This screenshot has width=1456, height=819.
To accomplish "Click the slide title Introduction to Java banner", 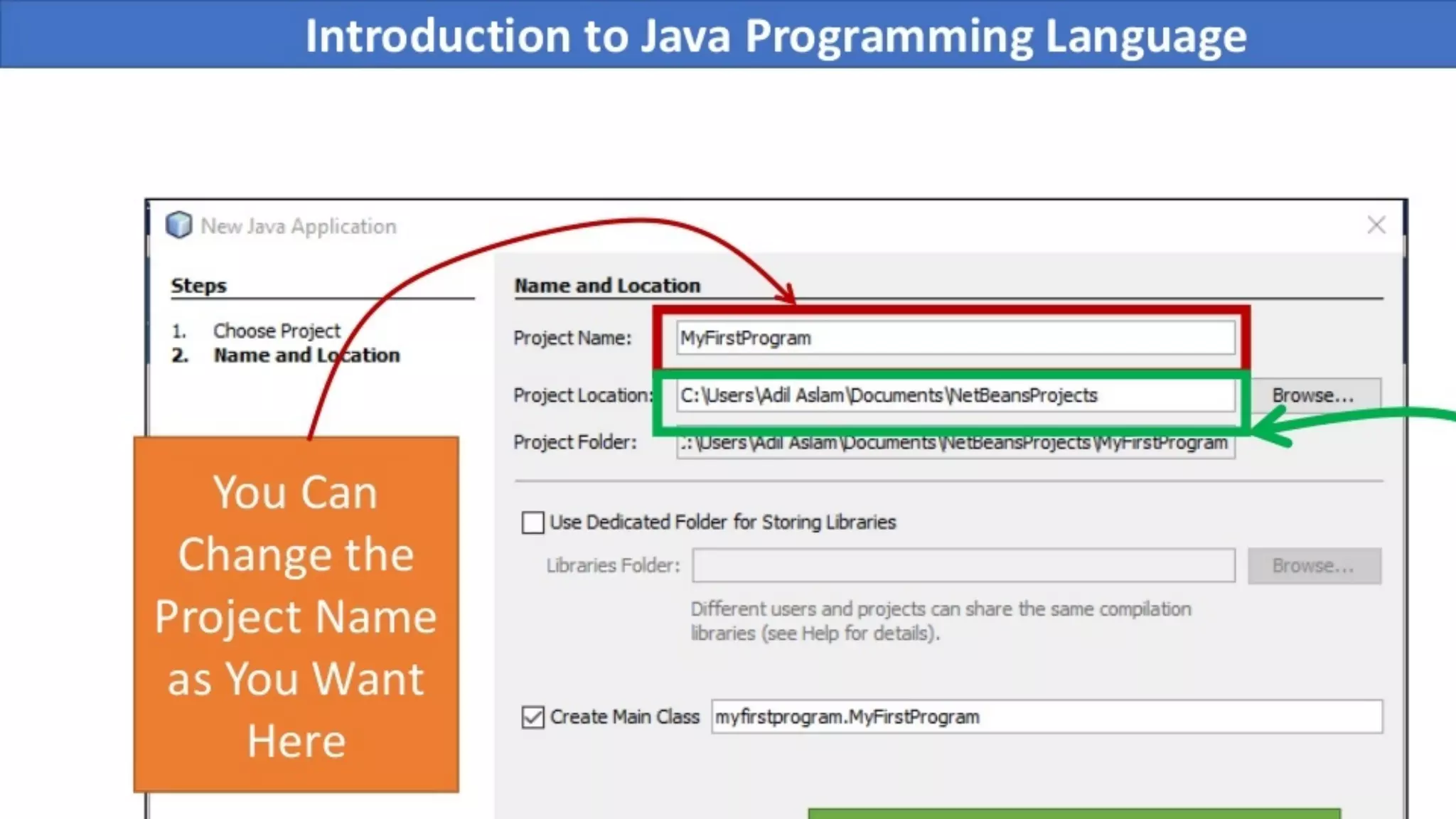I will tap(775, 36).
